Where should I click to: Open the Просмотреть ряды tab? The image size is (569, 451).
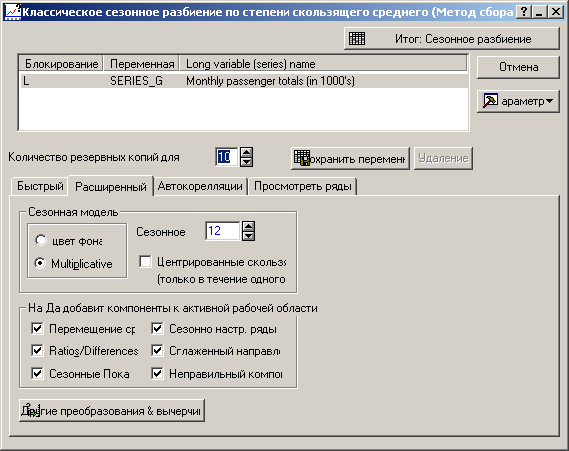[x=302, y=186]
